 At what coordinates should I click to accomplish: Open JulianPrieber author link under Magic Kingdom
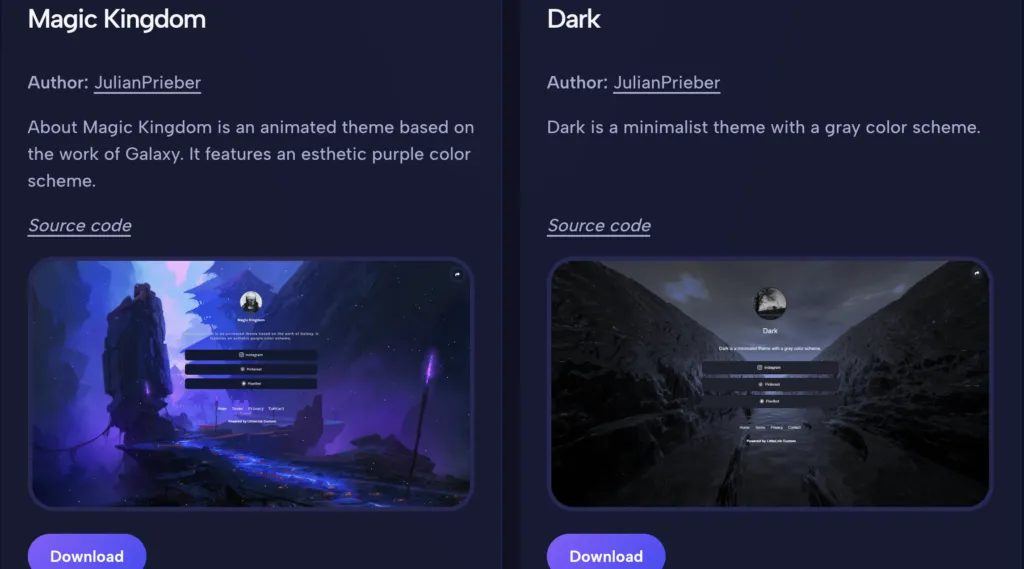[148, 82]
